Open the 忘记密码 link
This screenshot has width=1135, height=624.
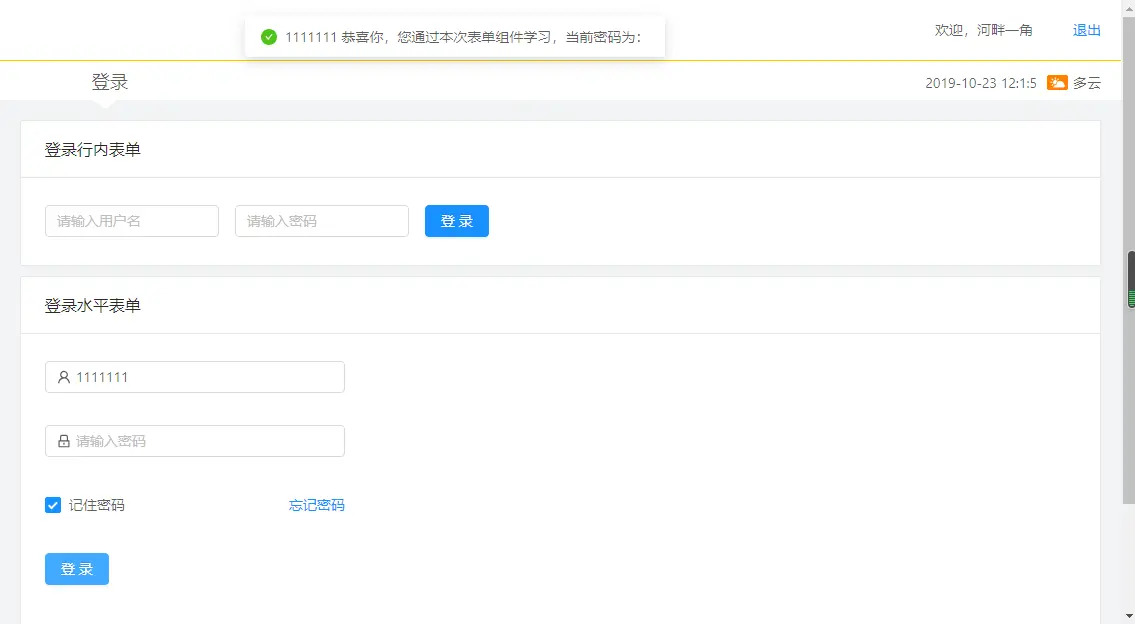tap(316, 505)
